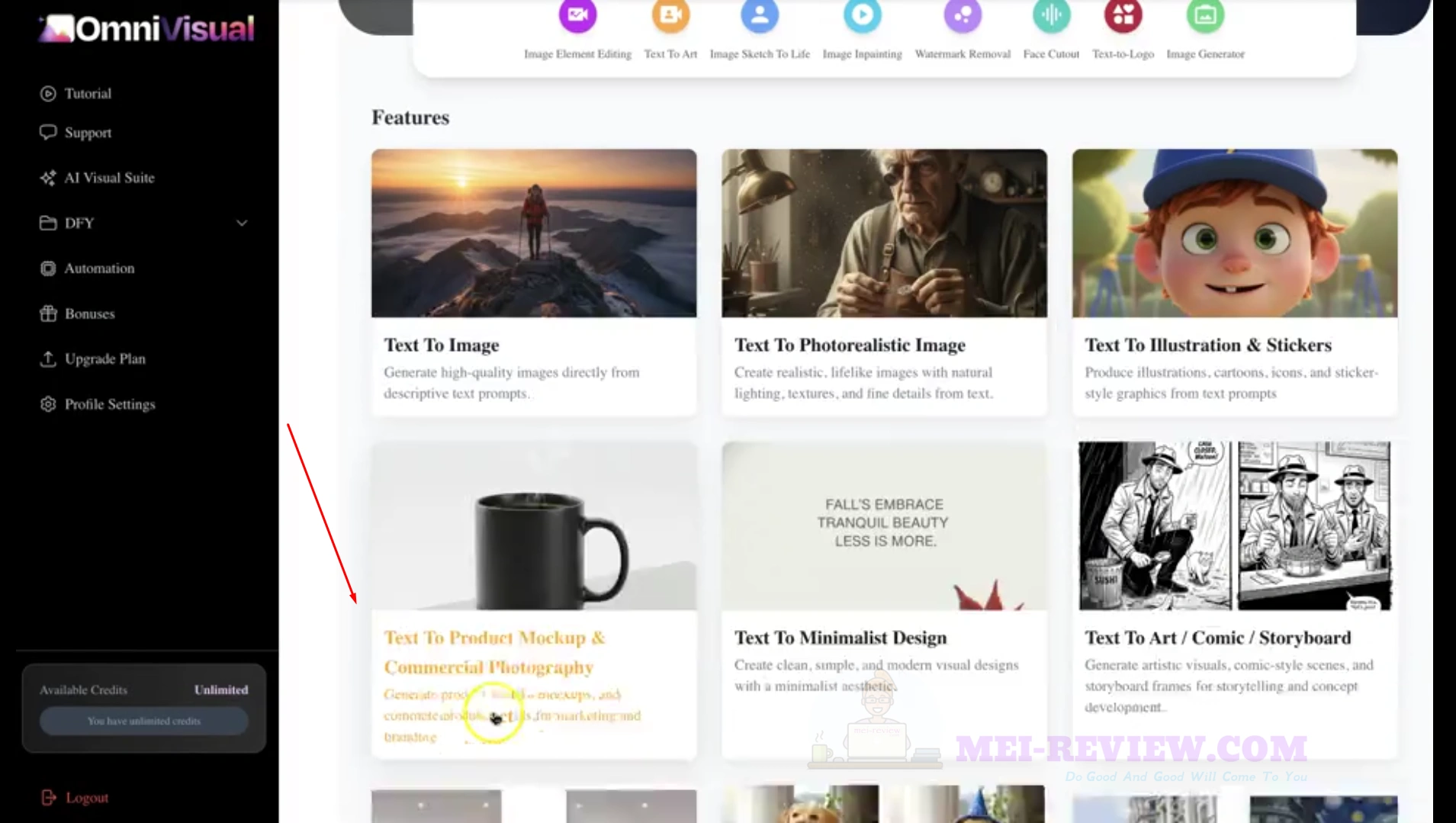This screenshot has height=823, width=1456.
Task: Go to Support in the sidebar
Action: tap(88, 133)
